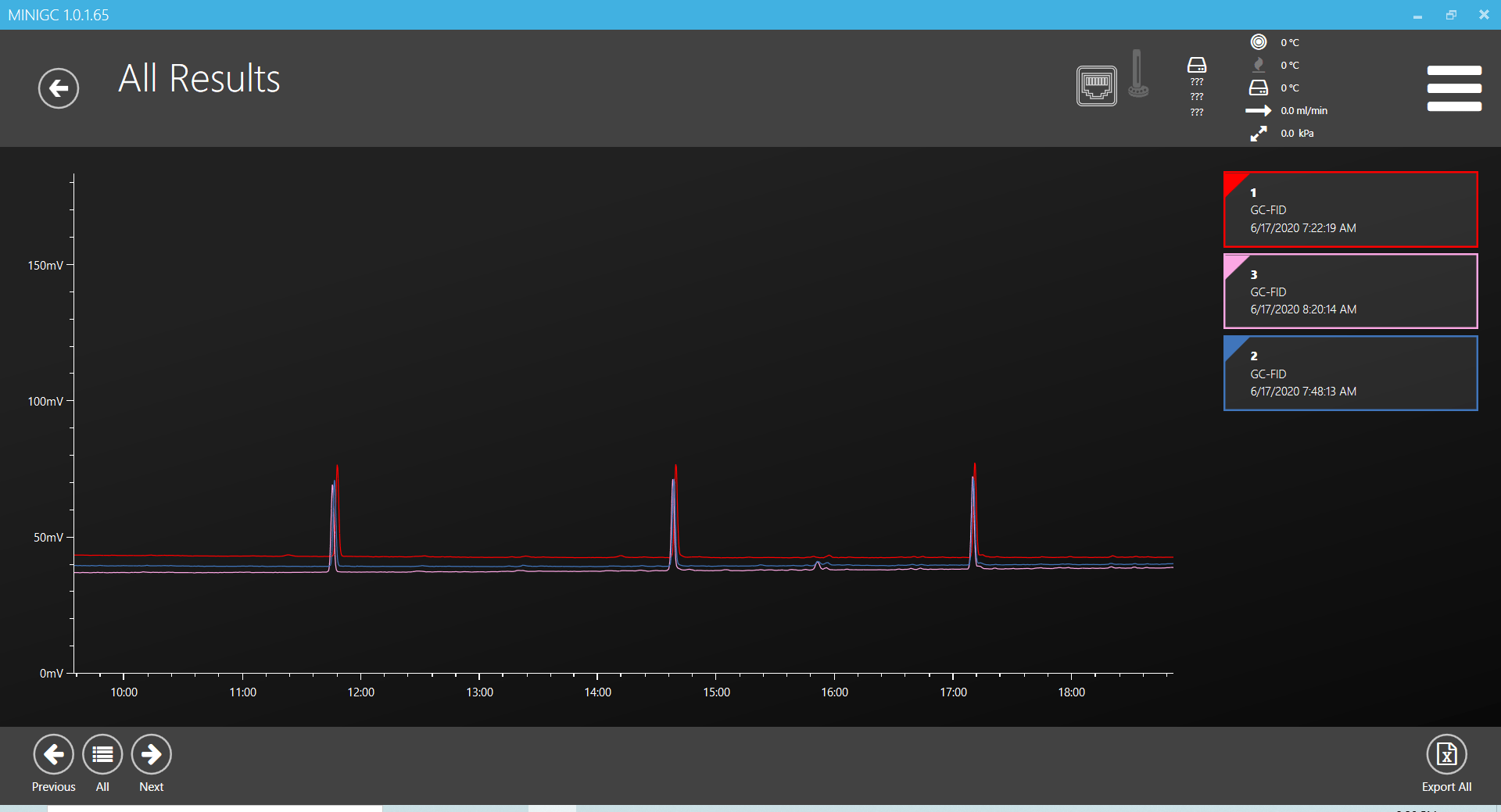Select result 2 GC-FID 7:48:13 AM
This screenshot has width=1501, height=812.
1350,374
